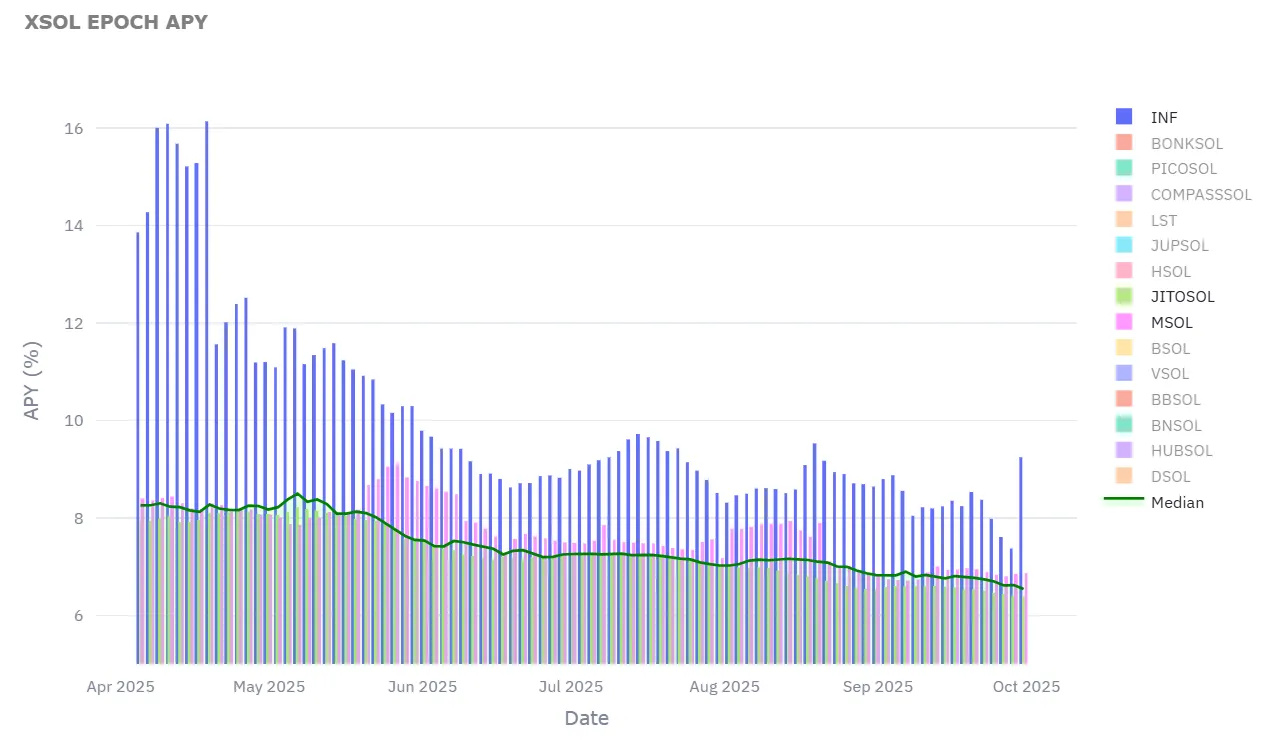This screenshot has width=1288, height=748.
Task: Show the BONKSOL series via legend
Action: pos(1186,143)
